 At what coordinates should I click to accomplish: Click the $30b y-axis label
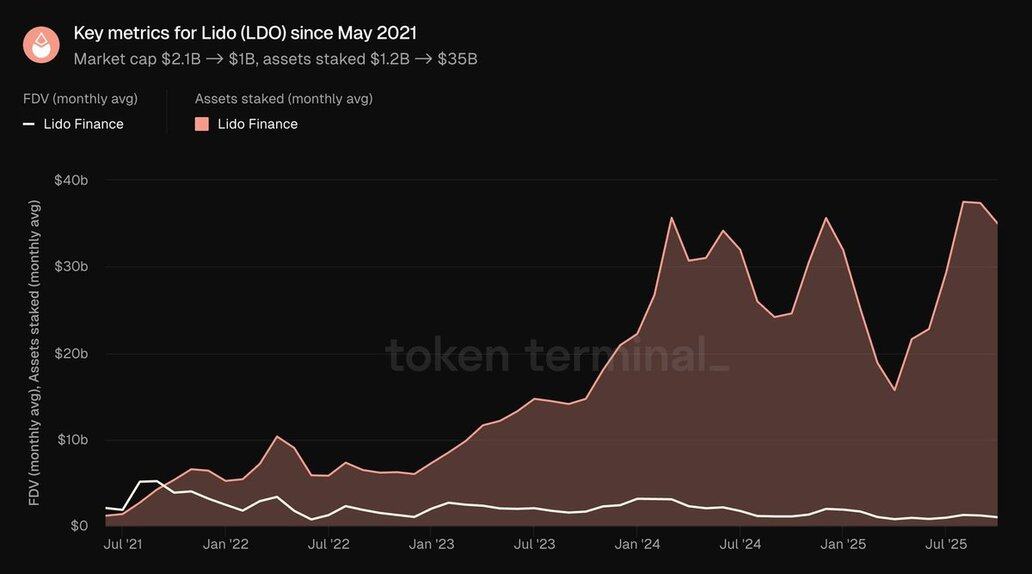[x=70, y=267]
